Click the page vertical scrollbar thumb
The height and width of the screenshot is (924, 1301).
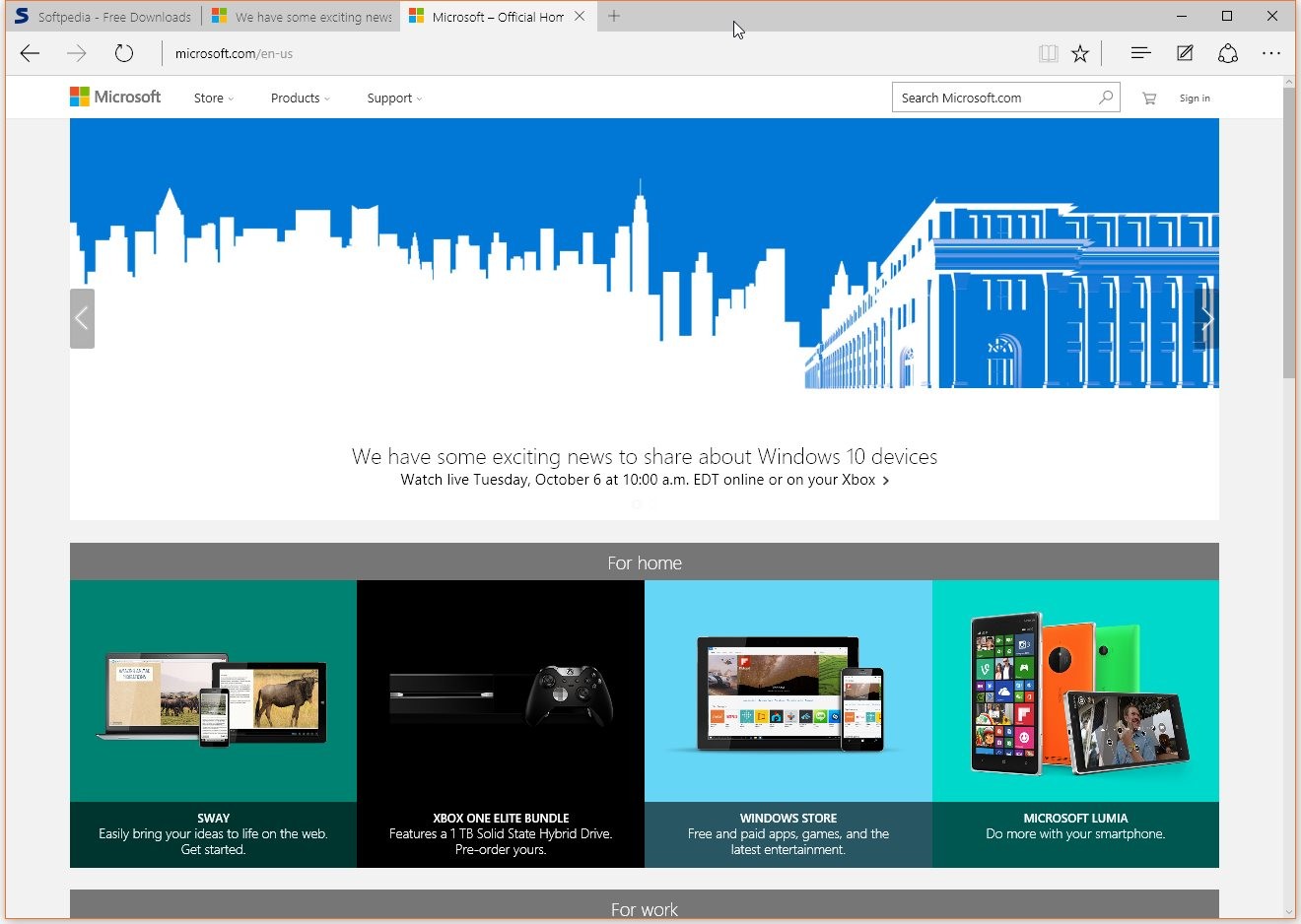point(1289,233)
